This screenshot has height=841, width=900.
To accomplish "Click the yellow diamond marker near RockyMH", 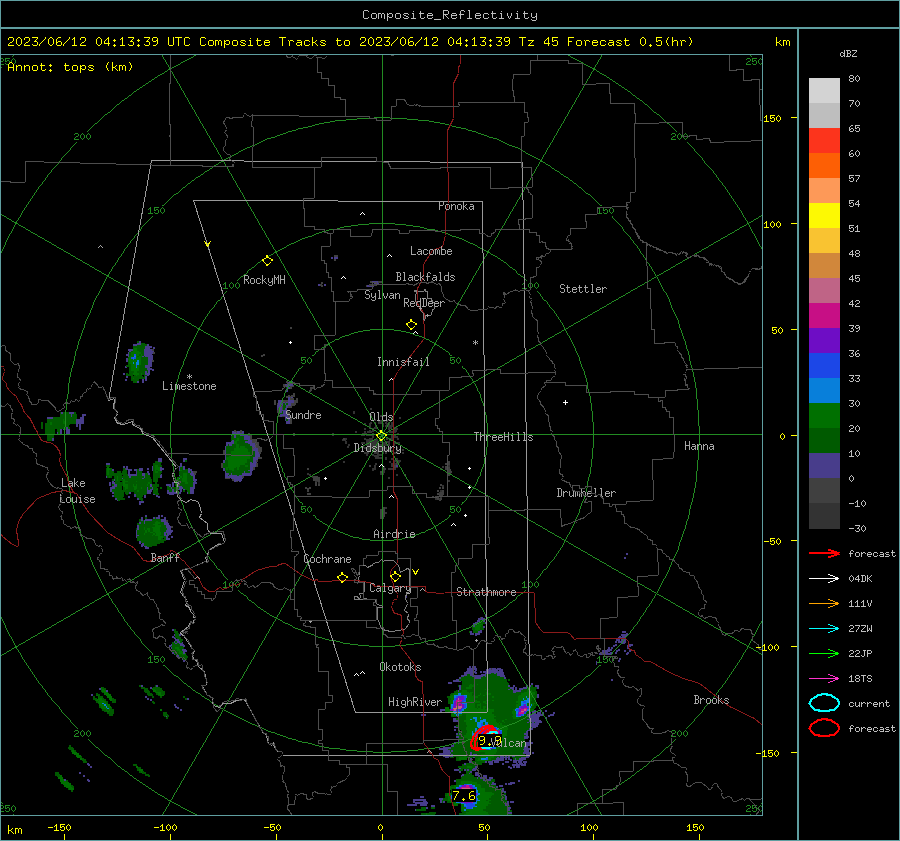I will click(267, 261).
